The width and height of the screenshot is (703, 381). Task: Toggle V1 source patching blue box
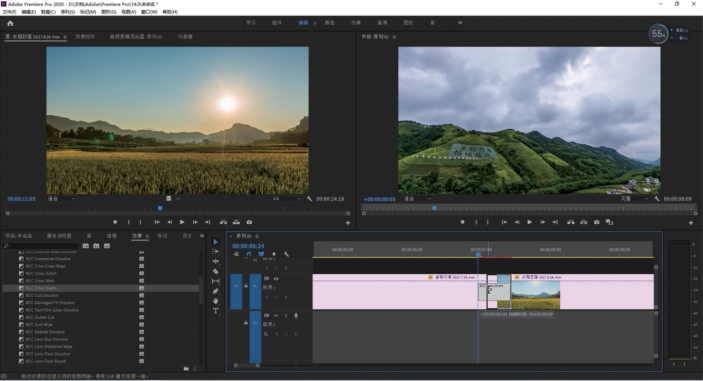pos(236,291)
